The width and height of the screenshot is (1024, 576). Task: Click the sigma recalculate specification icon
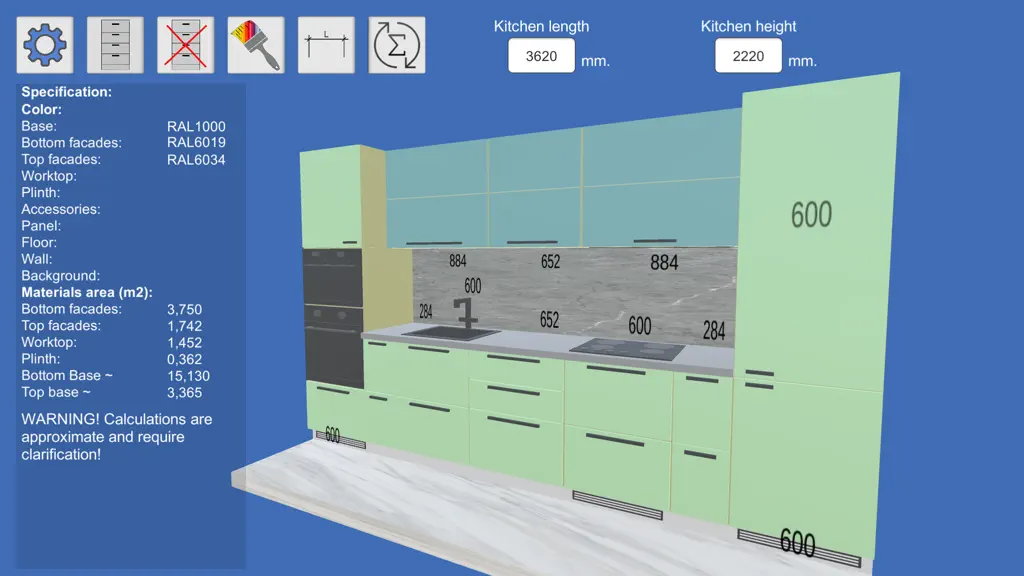coord(397,45)
